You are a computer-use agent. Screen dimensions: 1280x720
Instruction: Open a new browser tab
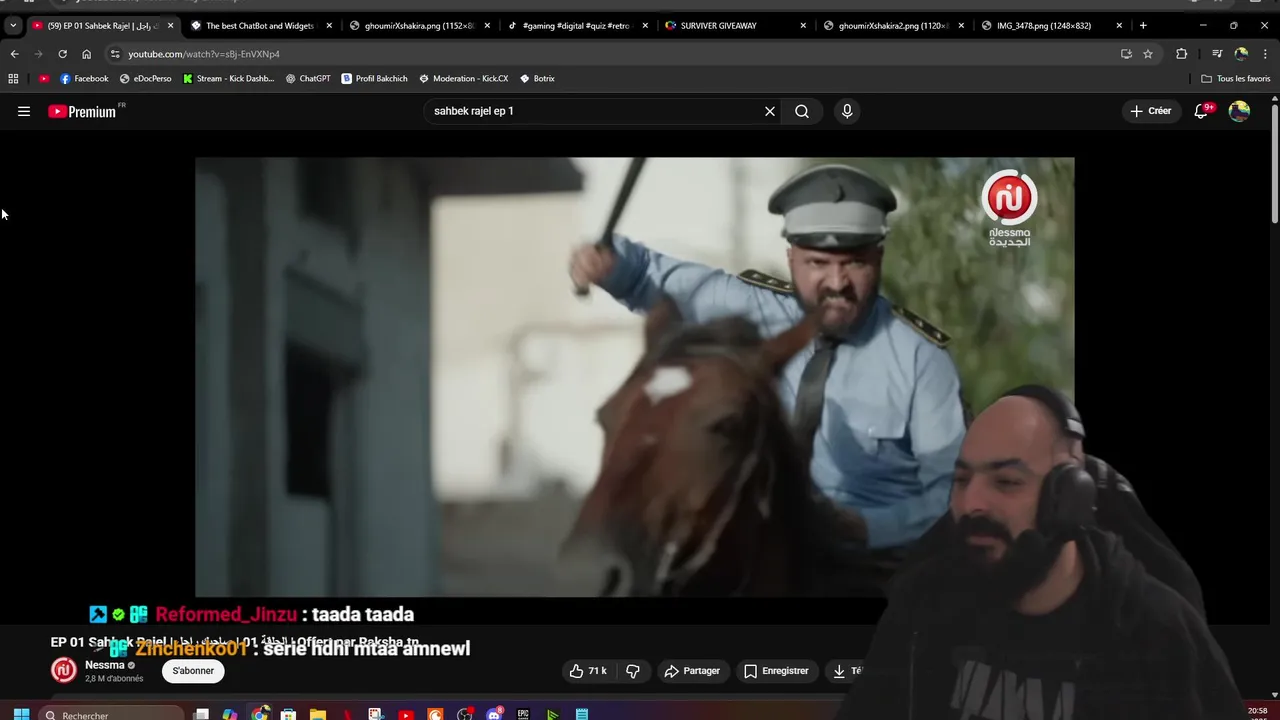[1143, 25]
